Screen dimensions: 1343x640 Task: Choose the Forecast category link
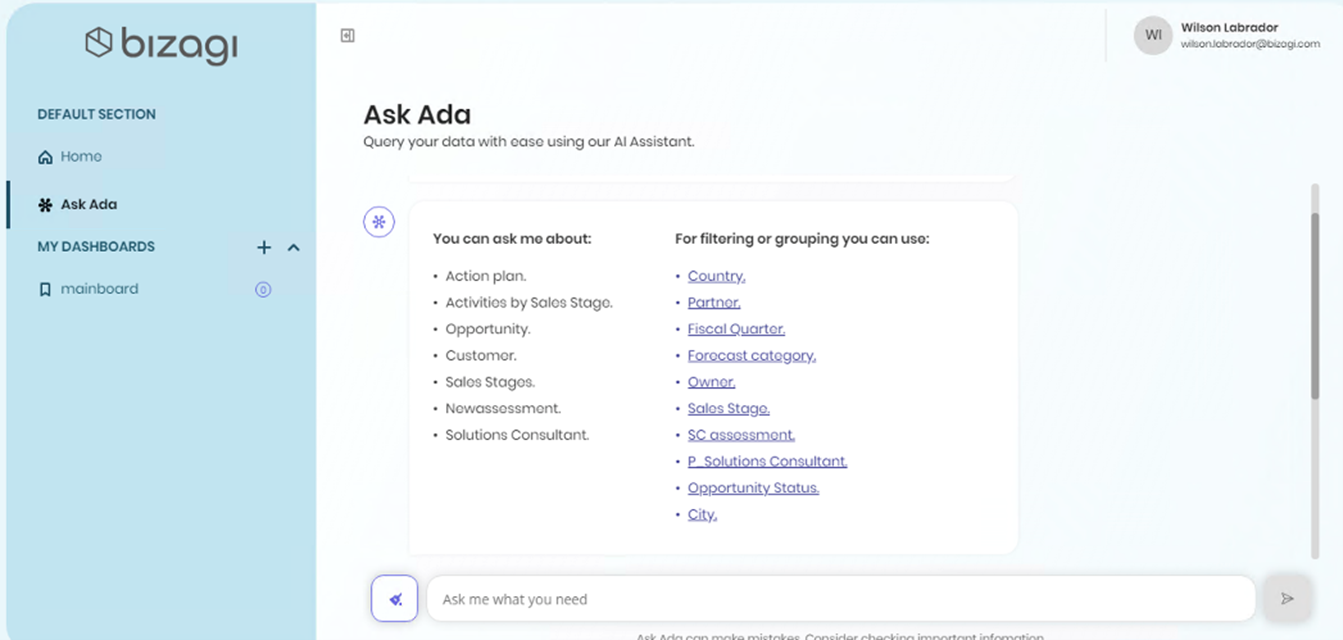752,355
